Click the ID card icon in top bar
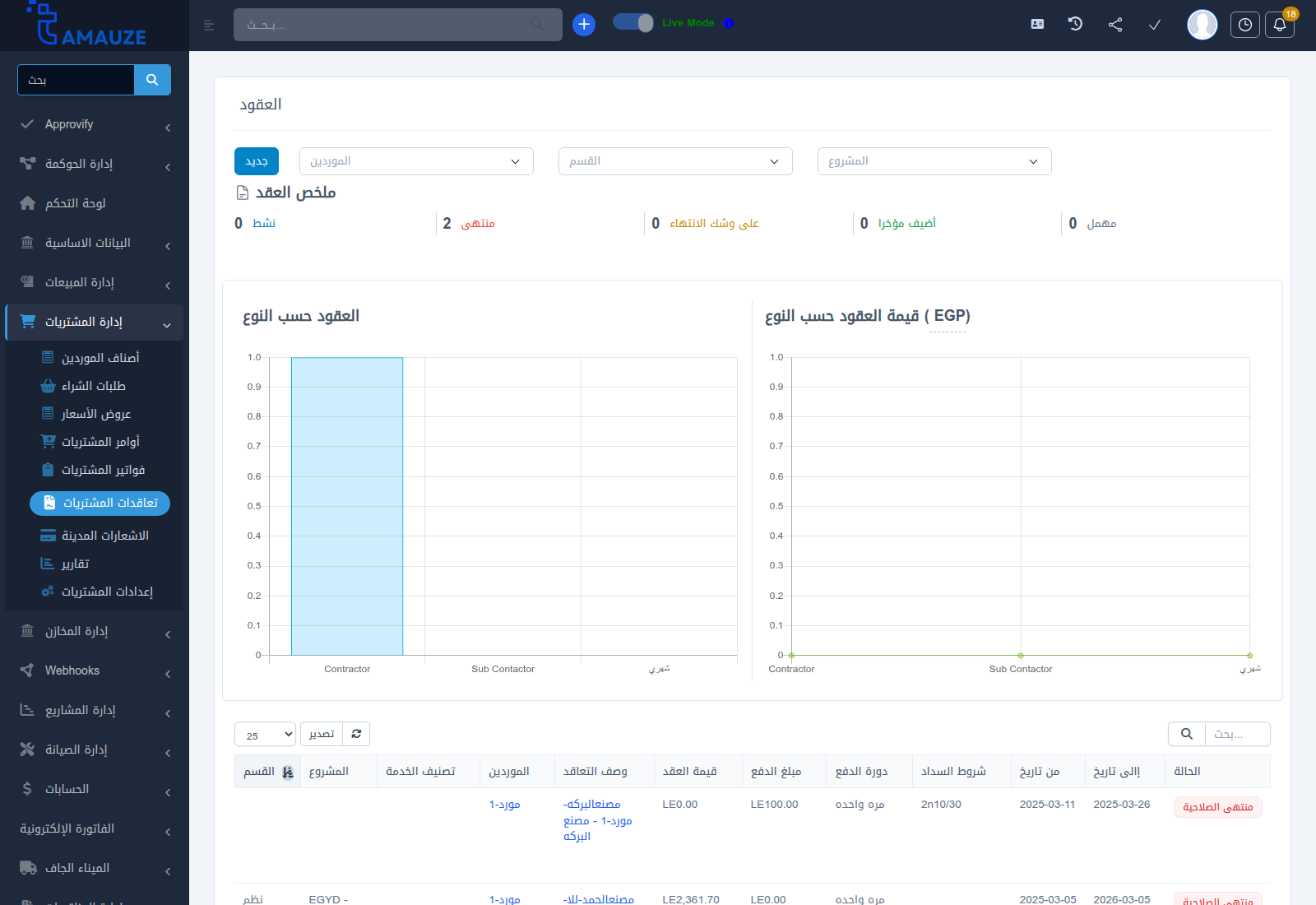This screenshot has height=905, width=1316. [x=1037, y=25]
